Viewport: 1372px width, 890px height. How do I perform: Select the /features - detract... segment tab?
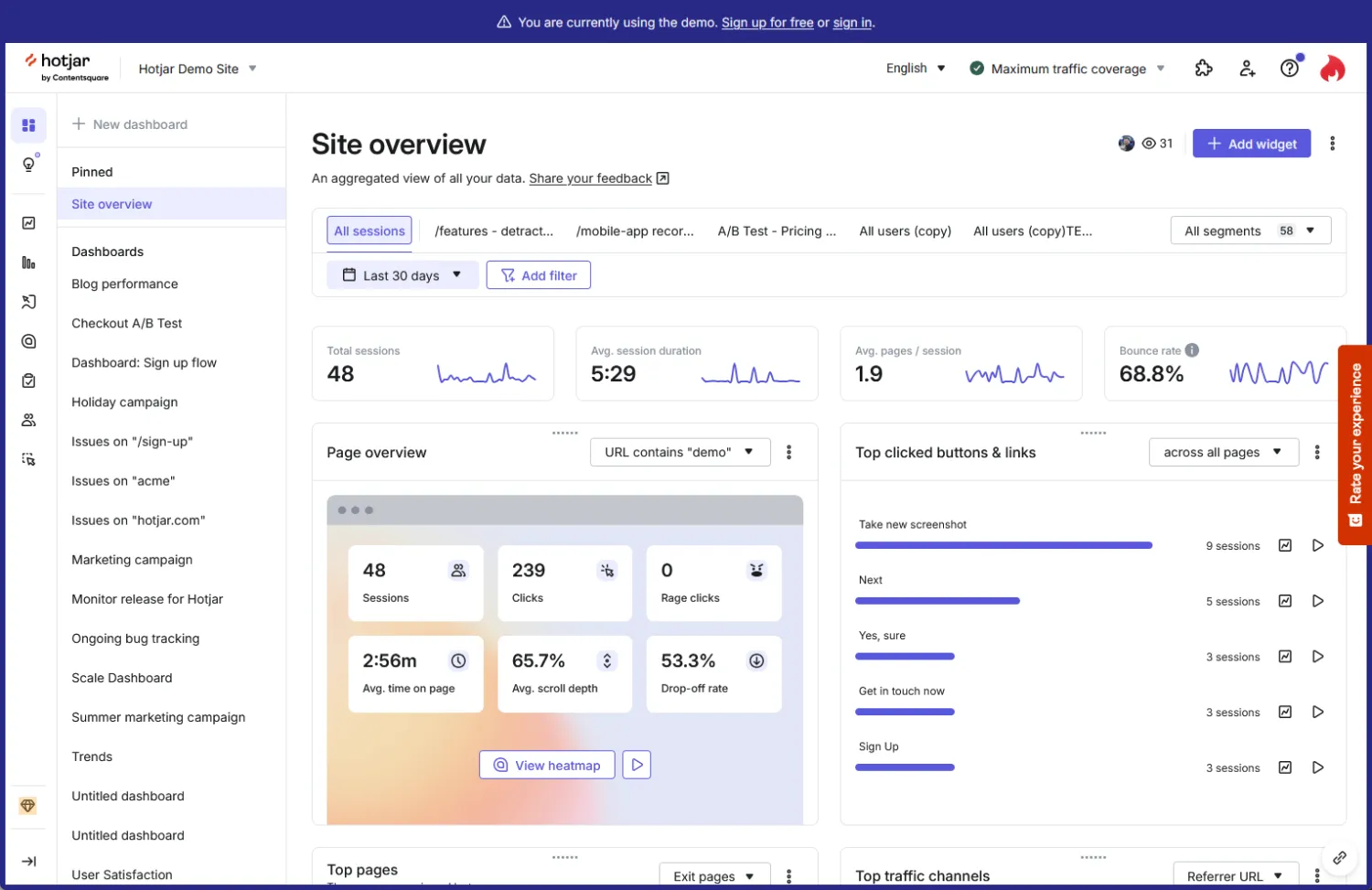point(494,231)
